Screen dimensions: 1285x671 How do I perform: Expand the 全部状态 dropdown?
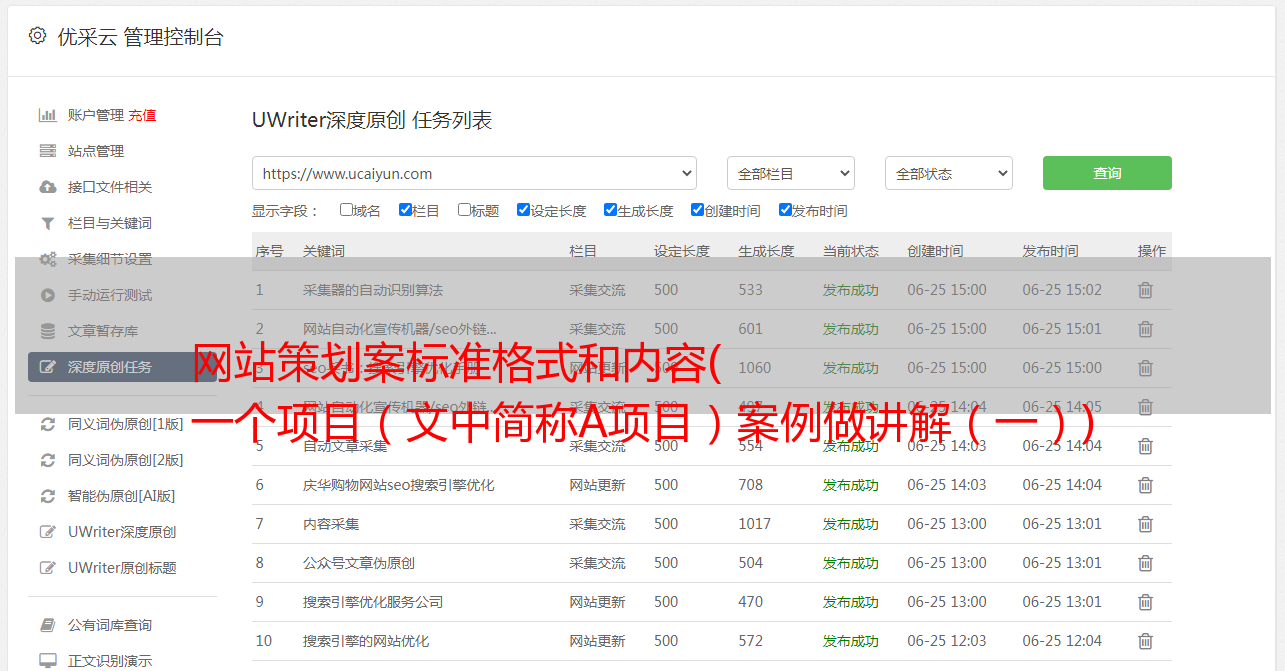click(949, 173)
